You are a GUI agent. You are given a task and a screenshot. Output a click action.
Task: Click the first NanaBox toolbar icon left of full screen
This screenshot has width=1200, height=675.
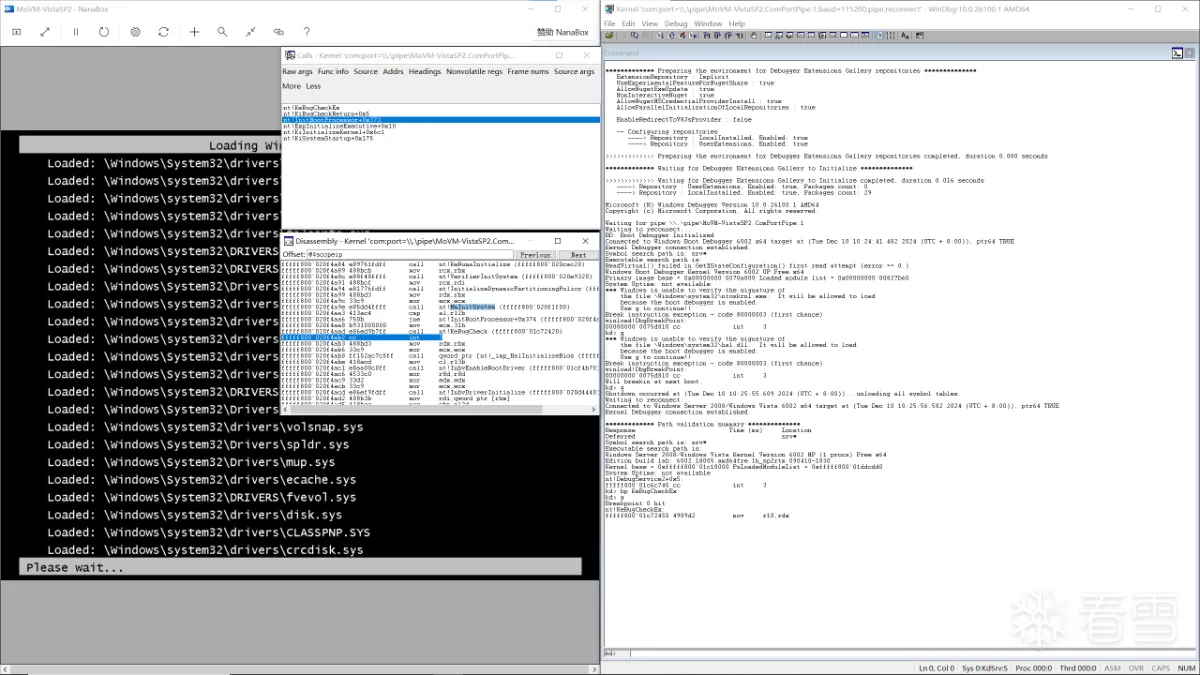point(16,32)
